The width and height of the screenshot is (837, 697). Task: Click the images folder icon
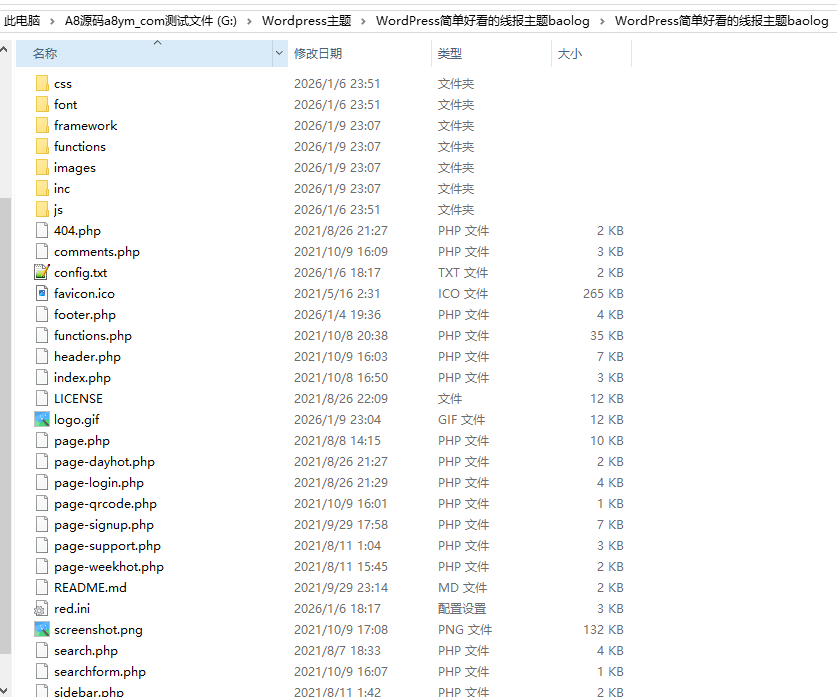click(41, 168)
